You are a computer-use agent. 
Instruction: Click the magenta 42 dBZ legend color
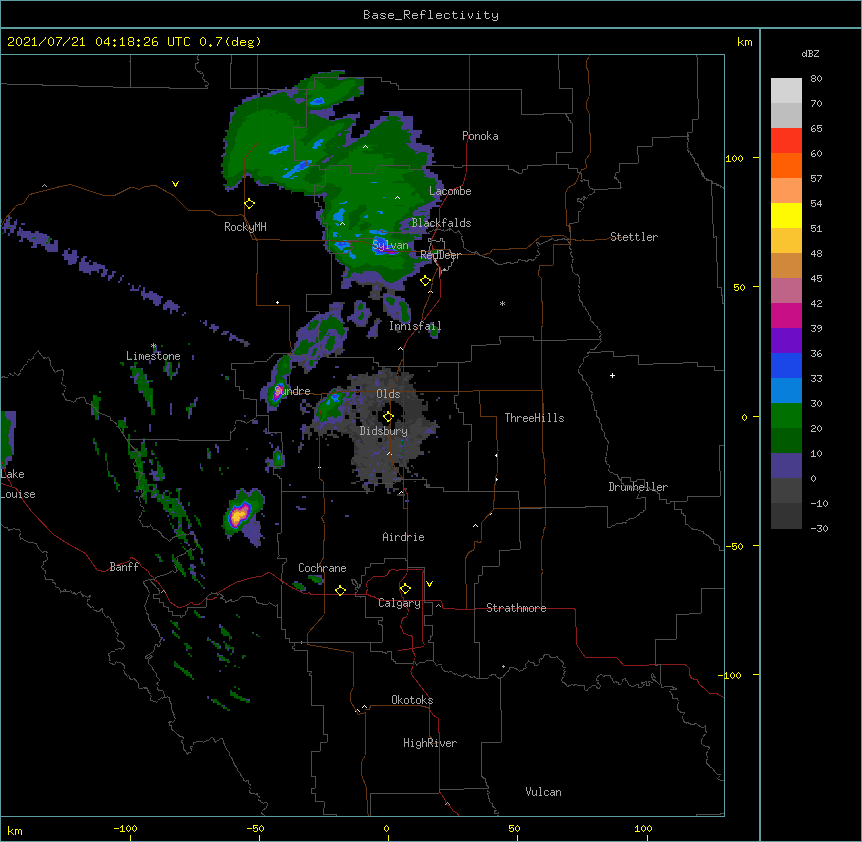pos(786,315)
